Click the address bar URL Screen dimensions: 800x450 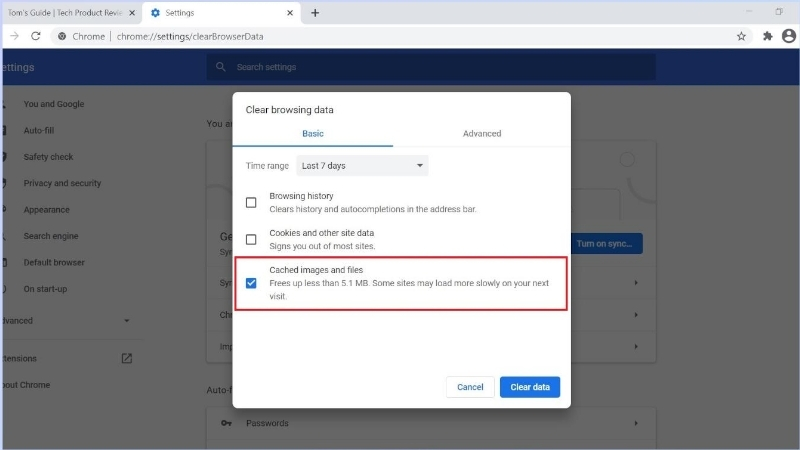click(x=190, y=36)
